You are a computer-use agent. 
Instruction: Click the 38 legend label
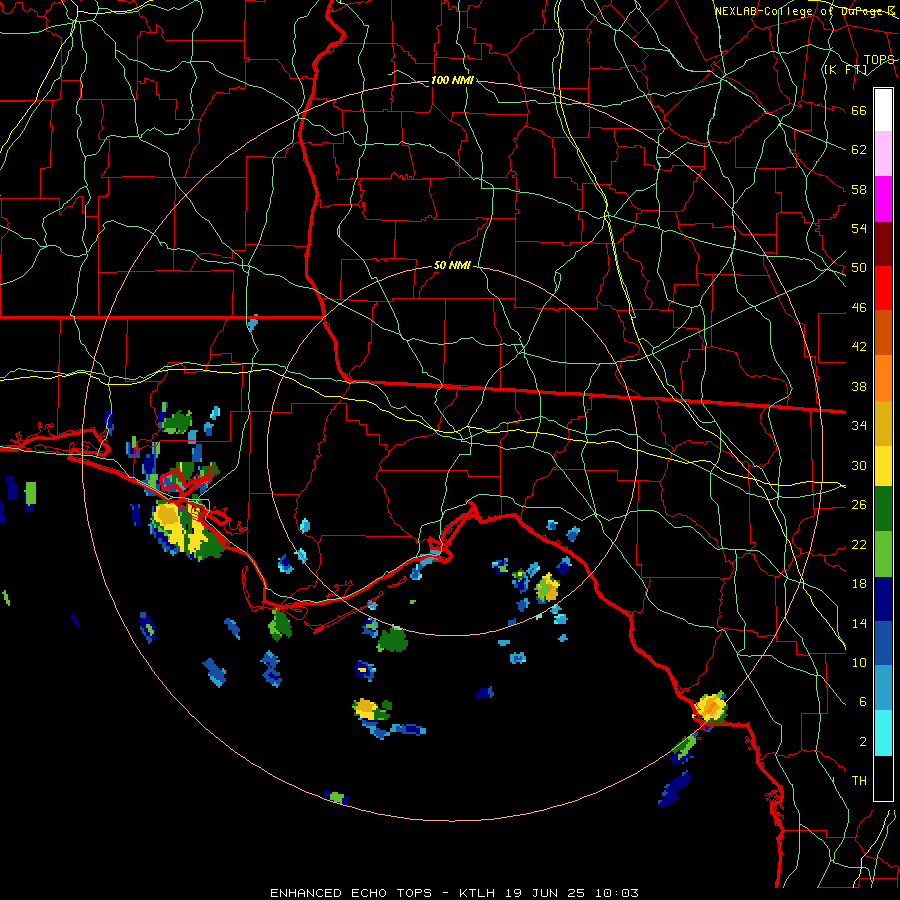click(x=859, y=387)
